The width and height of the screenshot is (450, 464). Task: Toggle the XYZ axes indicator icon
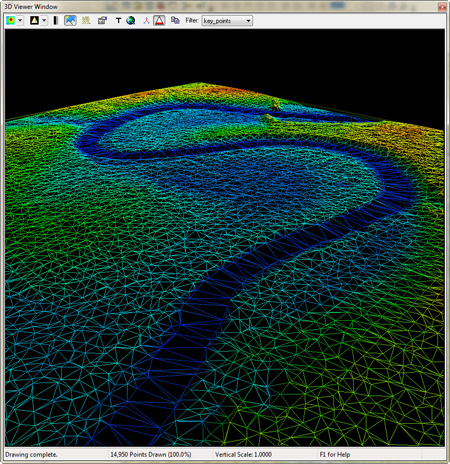[146, 21]
